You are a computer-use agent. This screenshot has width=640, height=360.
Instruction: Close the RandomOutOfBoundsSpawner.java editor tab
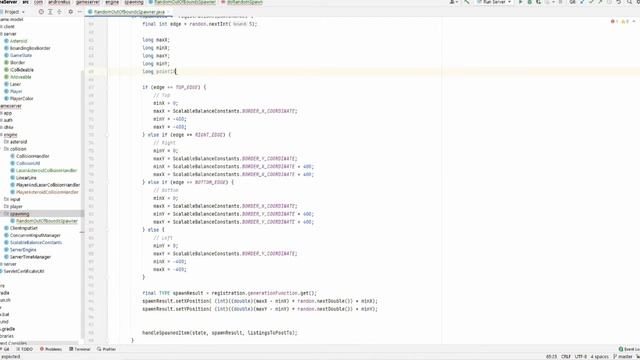(x=168, y=12)
